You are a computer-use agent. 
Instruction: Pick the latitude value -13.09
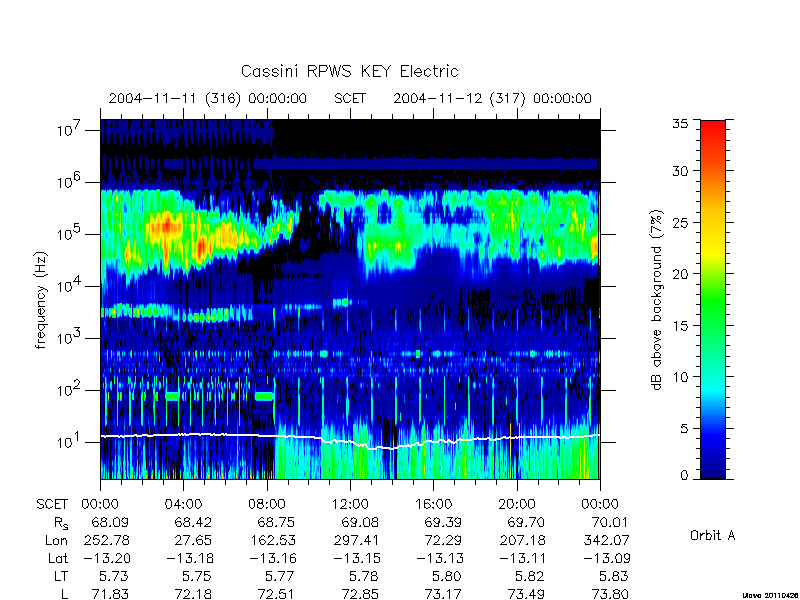tap(606, 559)
